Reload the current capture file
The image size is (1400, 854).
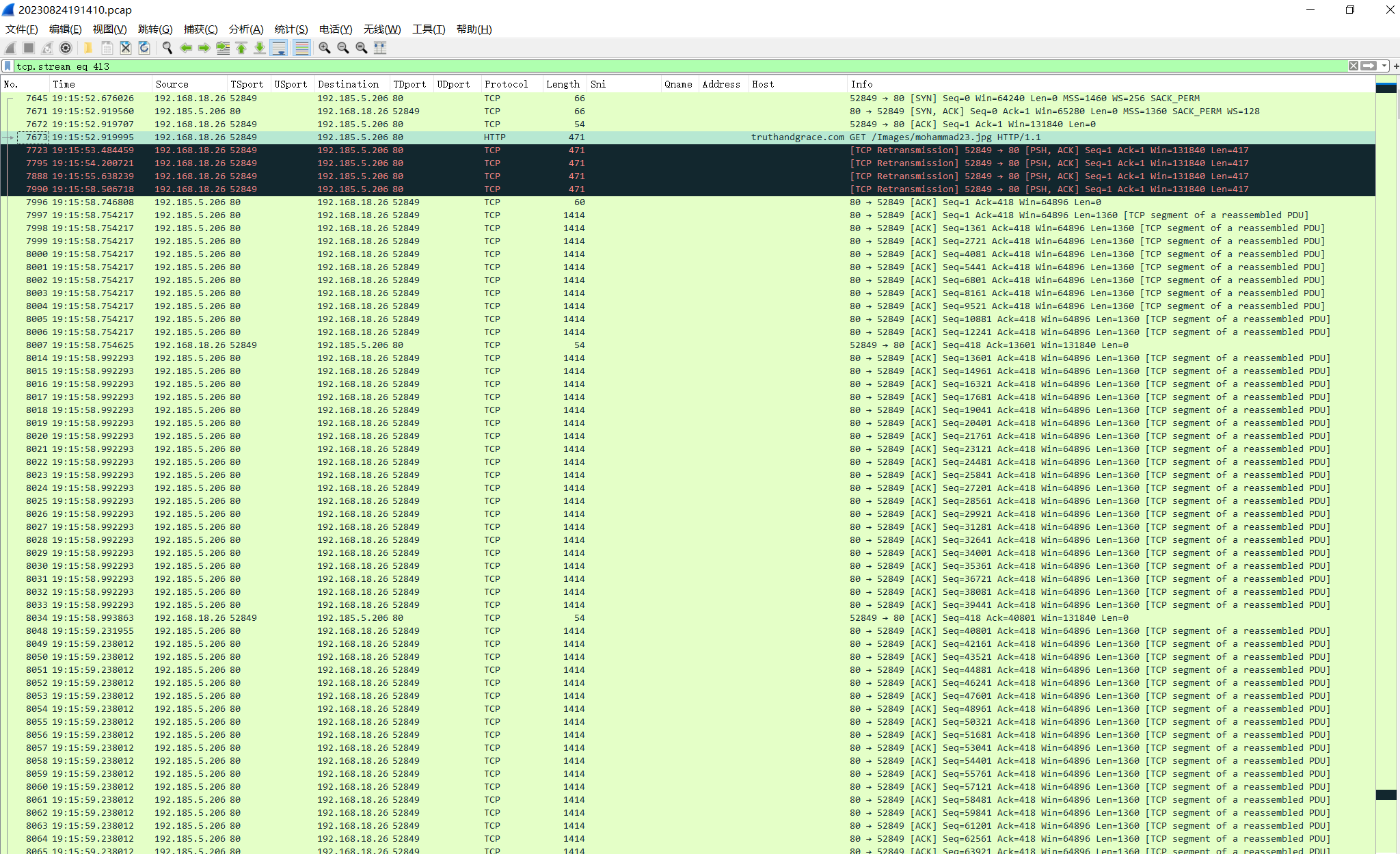point(144,48)
